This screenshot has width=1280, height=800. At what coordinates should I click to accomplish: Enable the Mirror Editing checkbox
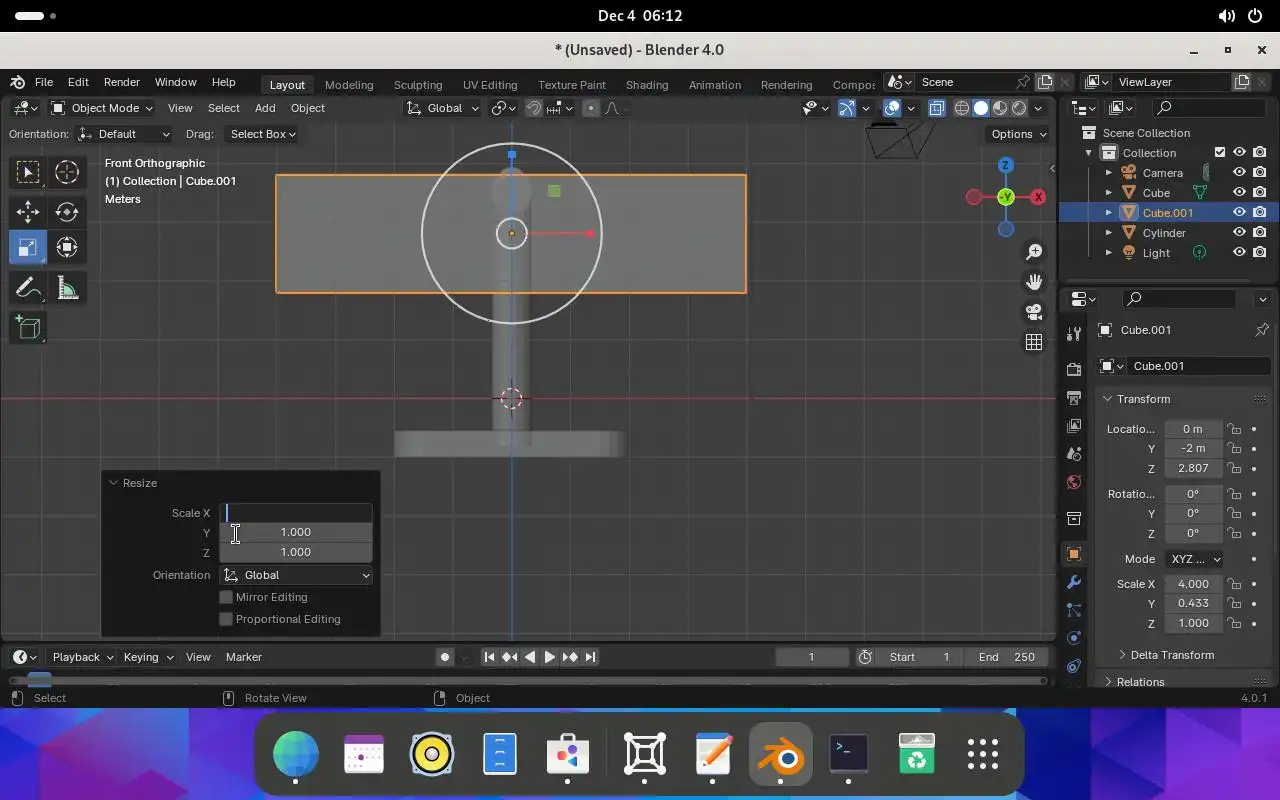226,597
